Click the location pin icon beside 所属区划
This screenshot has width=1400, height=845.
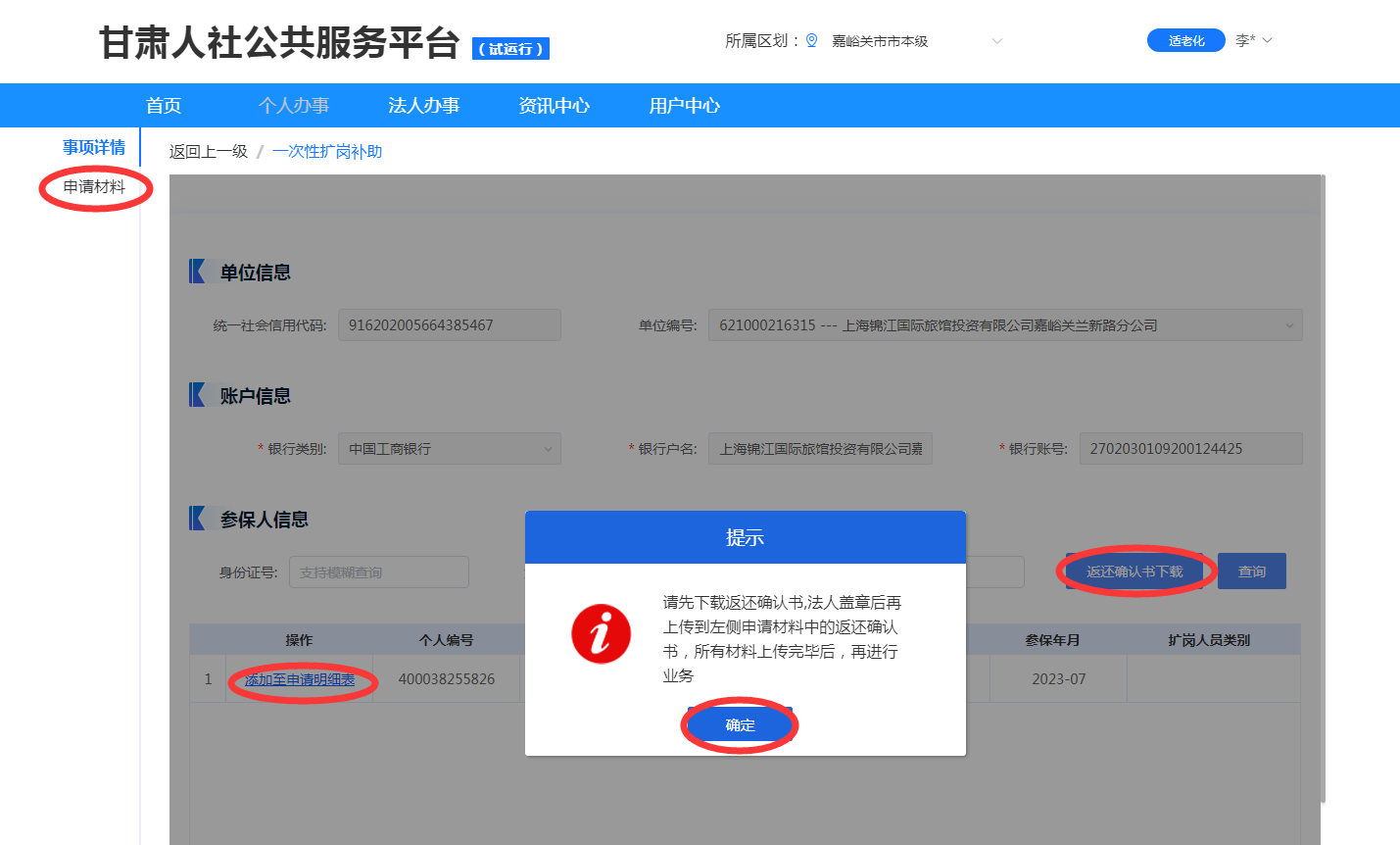(x=811, y=40)
